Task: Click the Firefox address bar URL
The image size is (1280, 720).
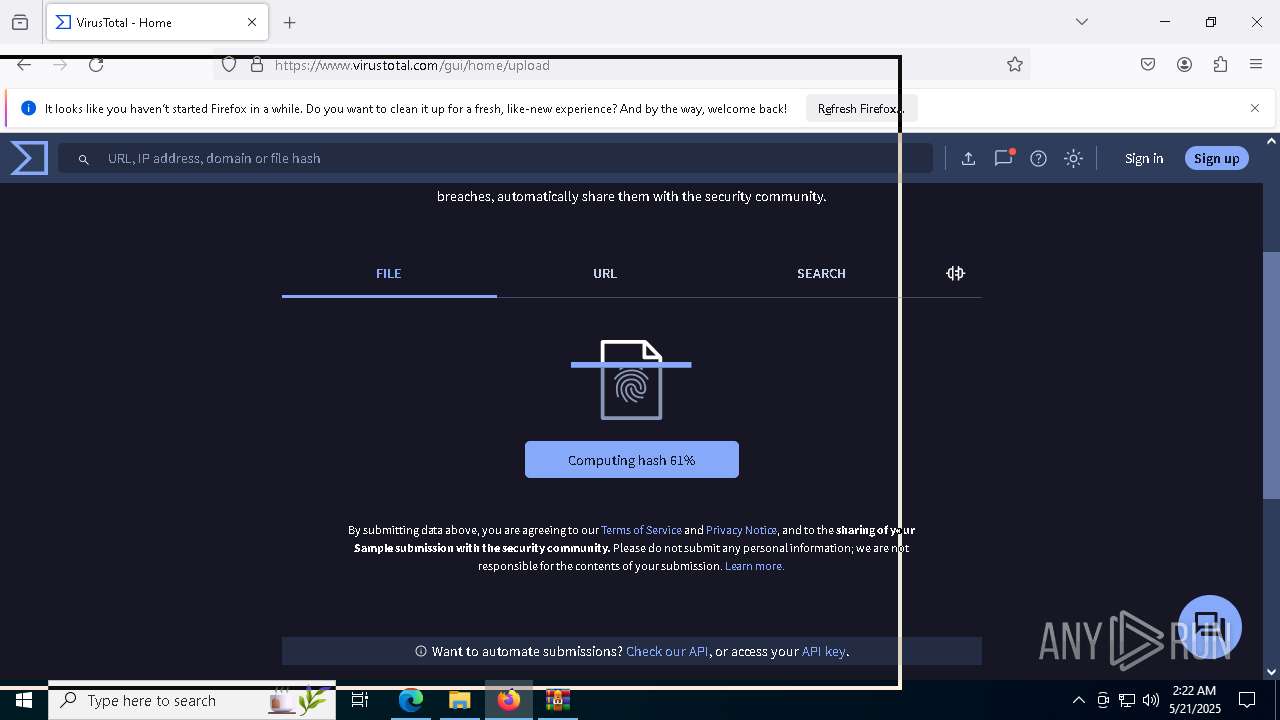Action: [x=412, y=65]
